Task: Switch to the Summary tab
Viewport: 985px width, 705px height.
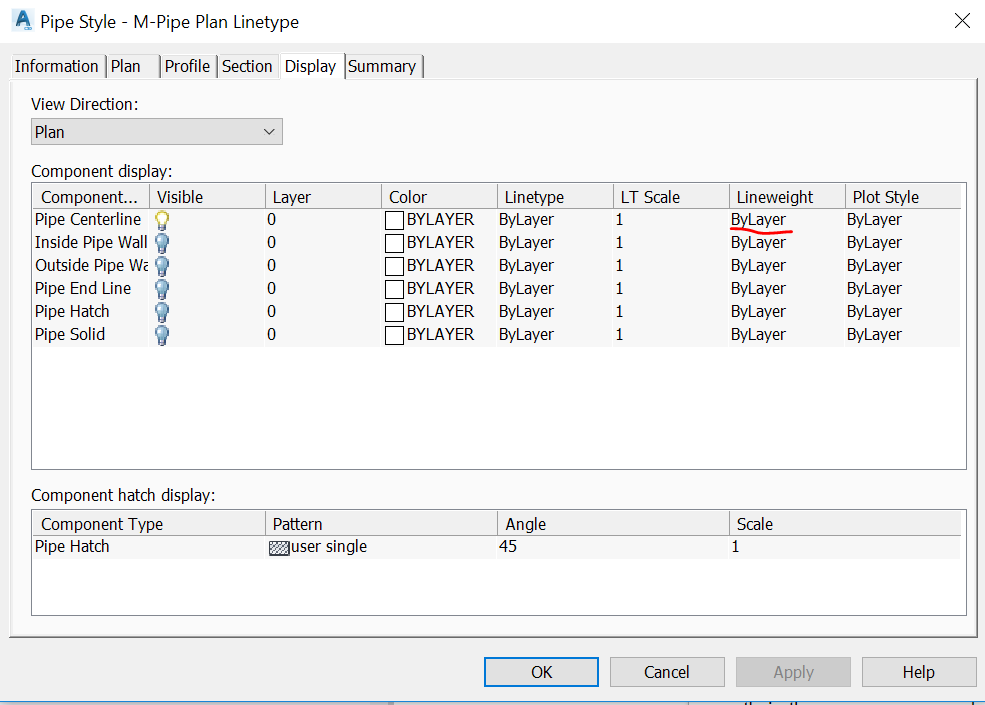Action: [x=383, y=66]
